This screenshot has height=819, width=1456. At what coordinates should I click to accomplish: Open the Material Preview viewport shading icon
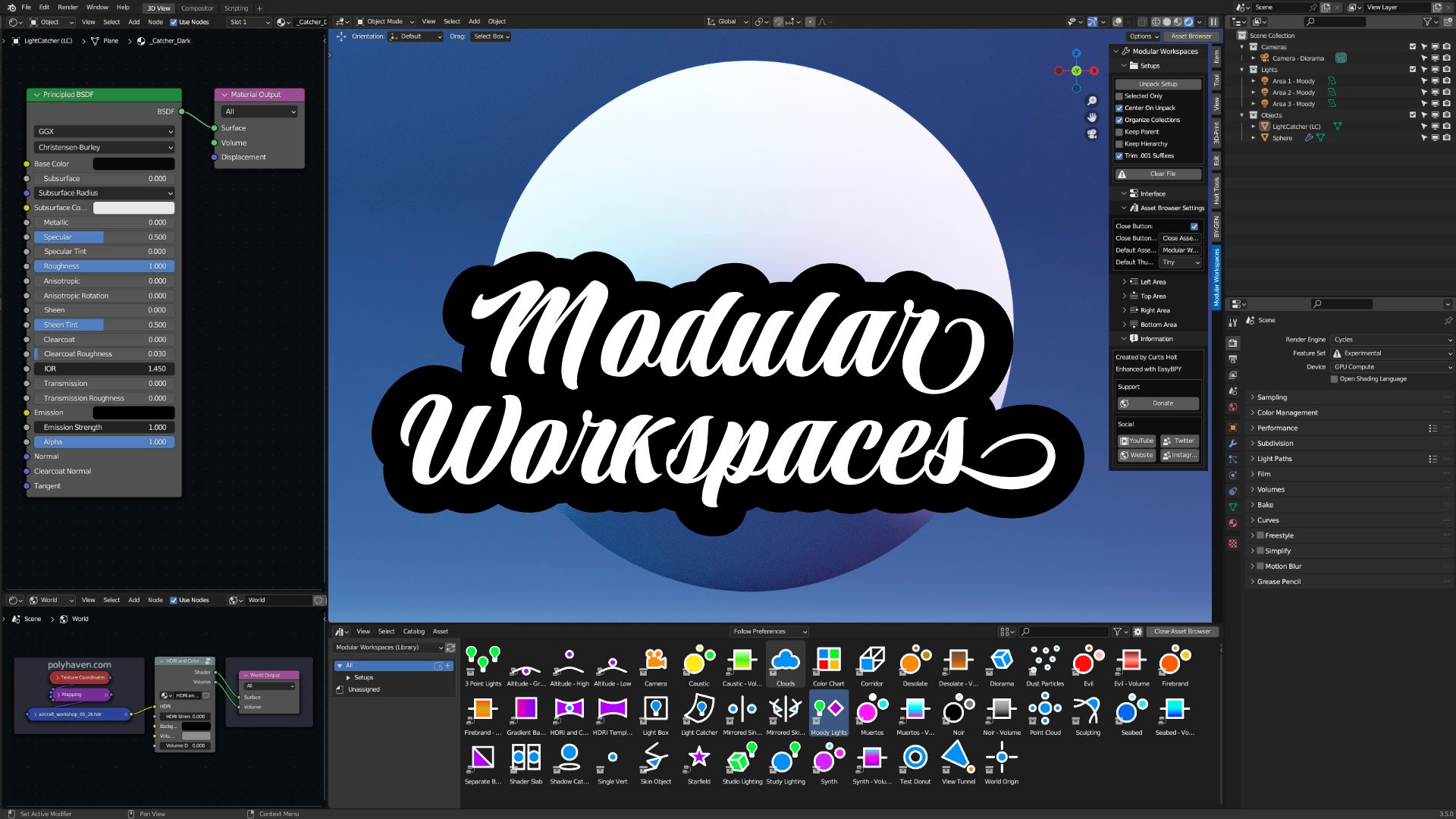[x=1178, y=21]
